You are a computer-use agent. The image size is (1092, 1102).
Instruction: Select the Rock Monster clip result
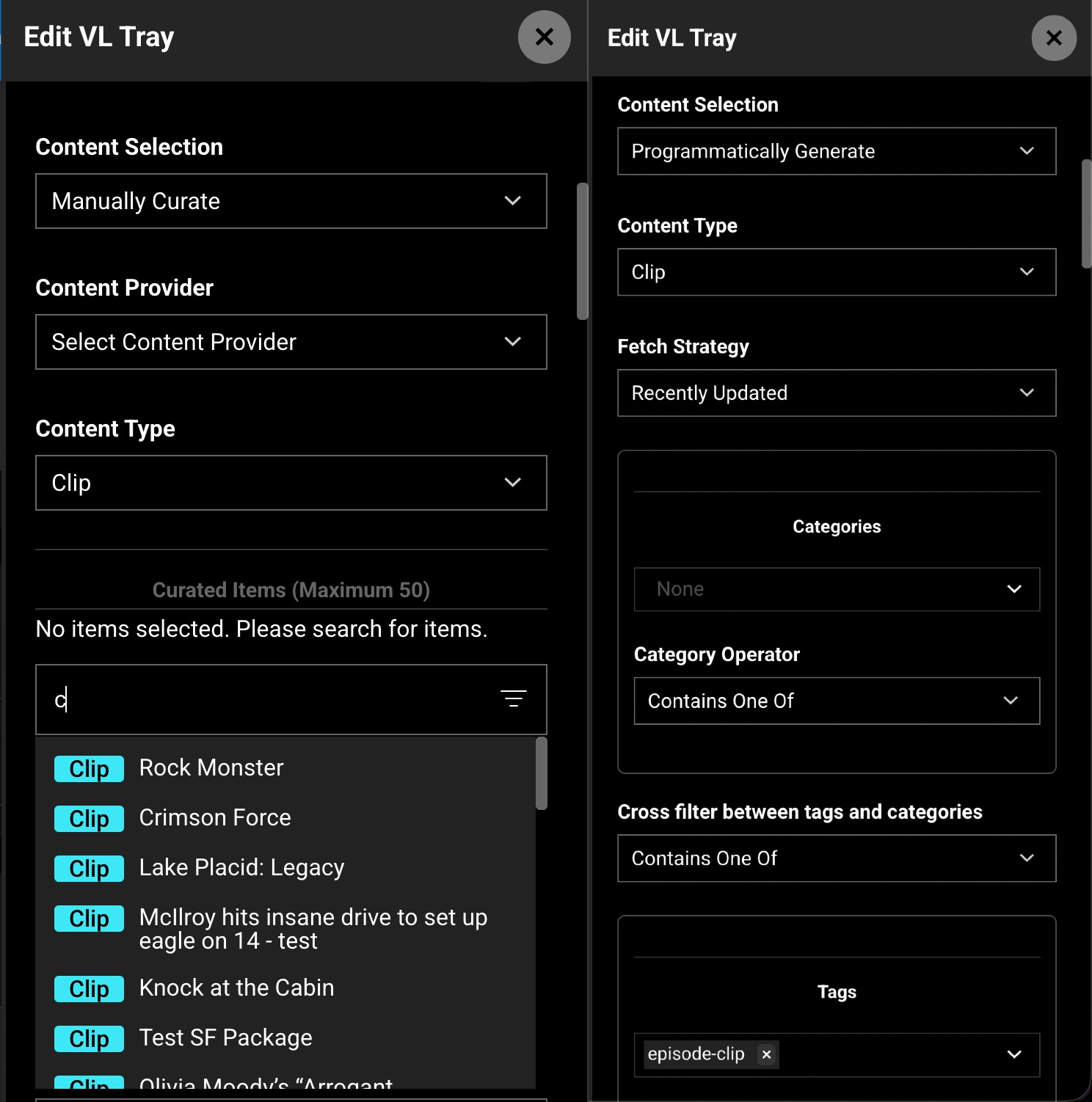pyautogui.click(x=285, y=768)
